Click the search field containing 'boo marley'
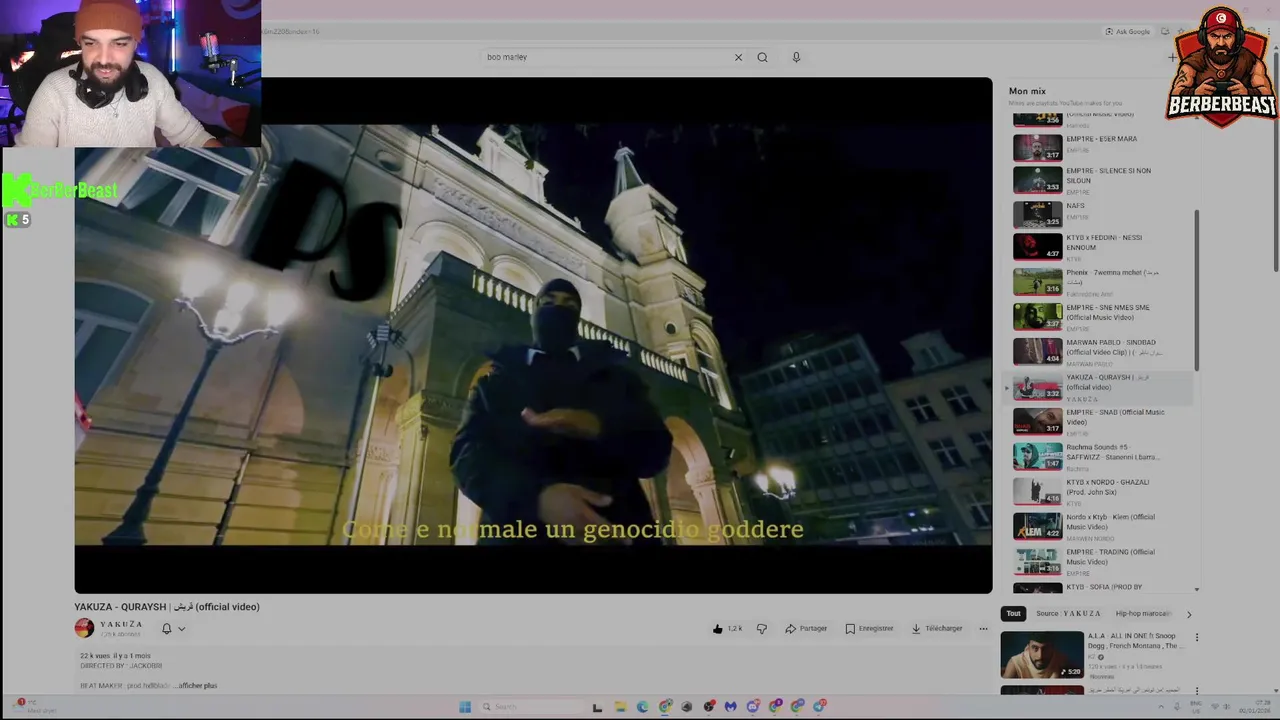 tap(607, 57)
